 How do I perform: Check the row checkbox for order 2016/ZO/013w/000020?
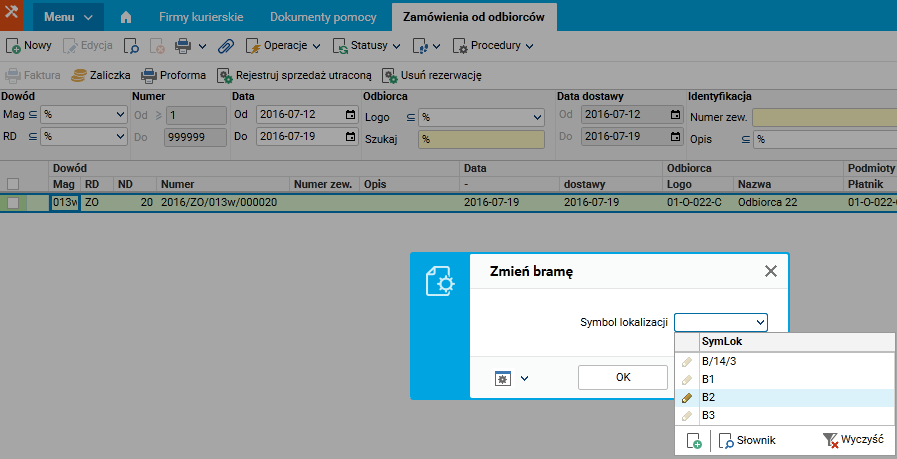[x=13, y=203]
